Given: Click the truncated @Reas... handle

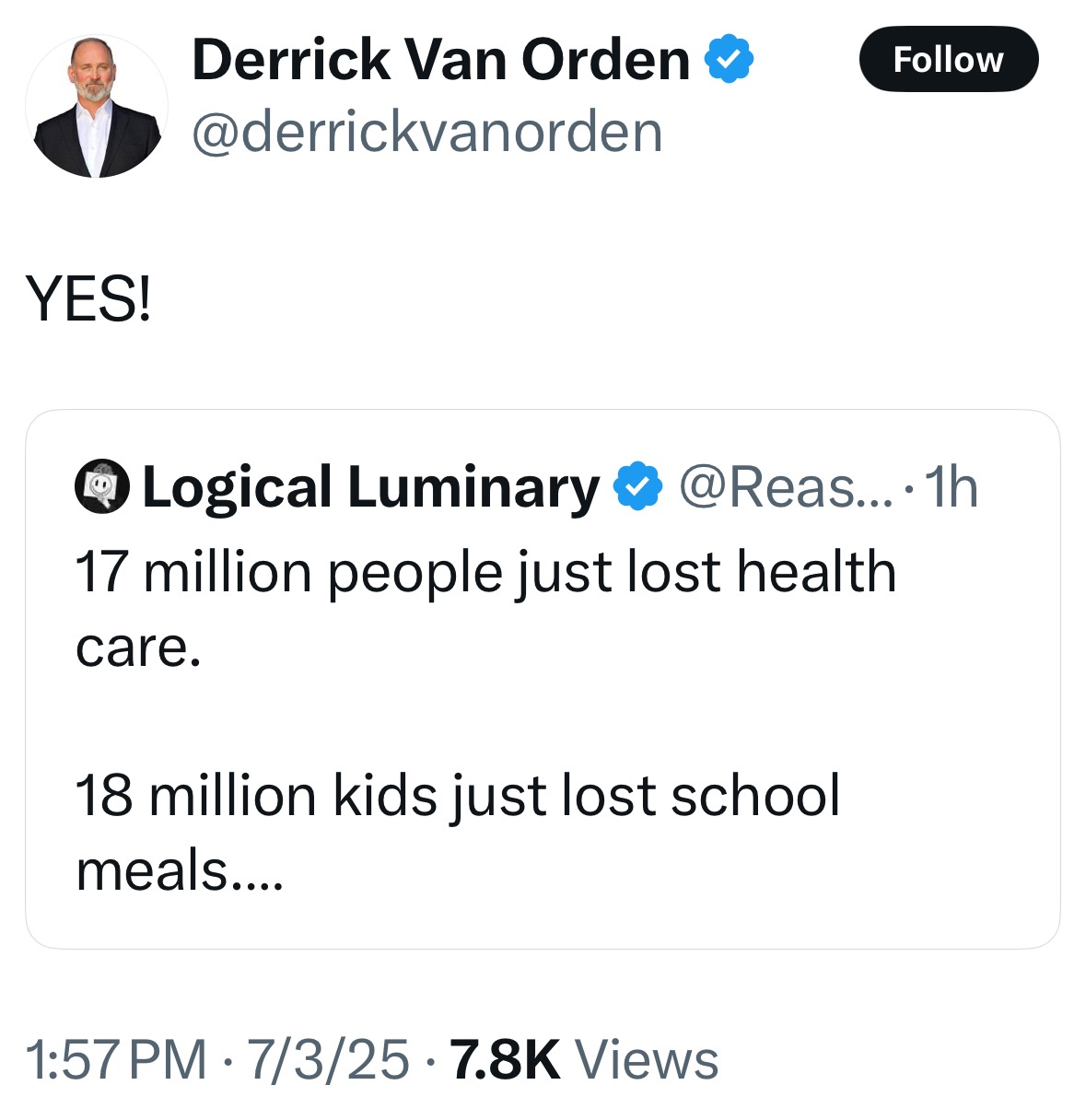Looking at the screenshot, I should click(x=785, y=487).
